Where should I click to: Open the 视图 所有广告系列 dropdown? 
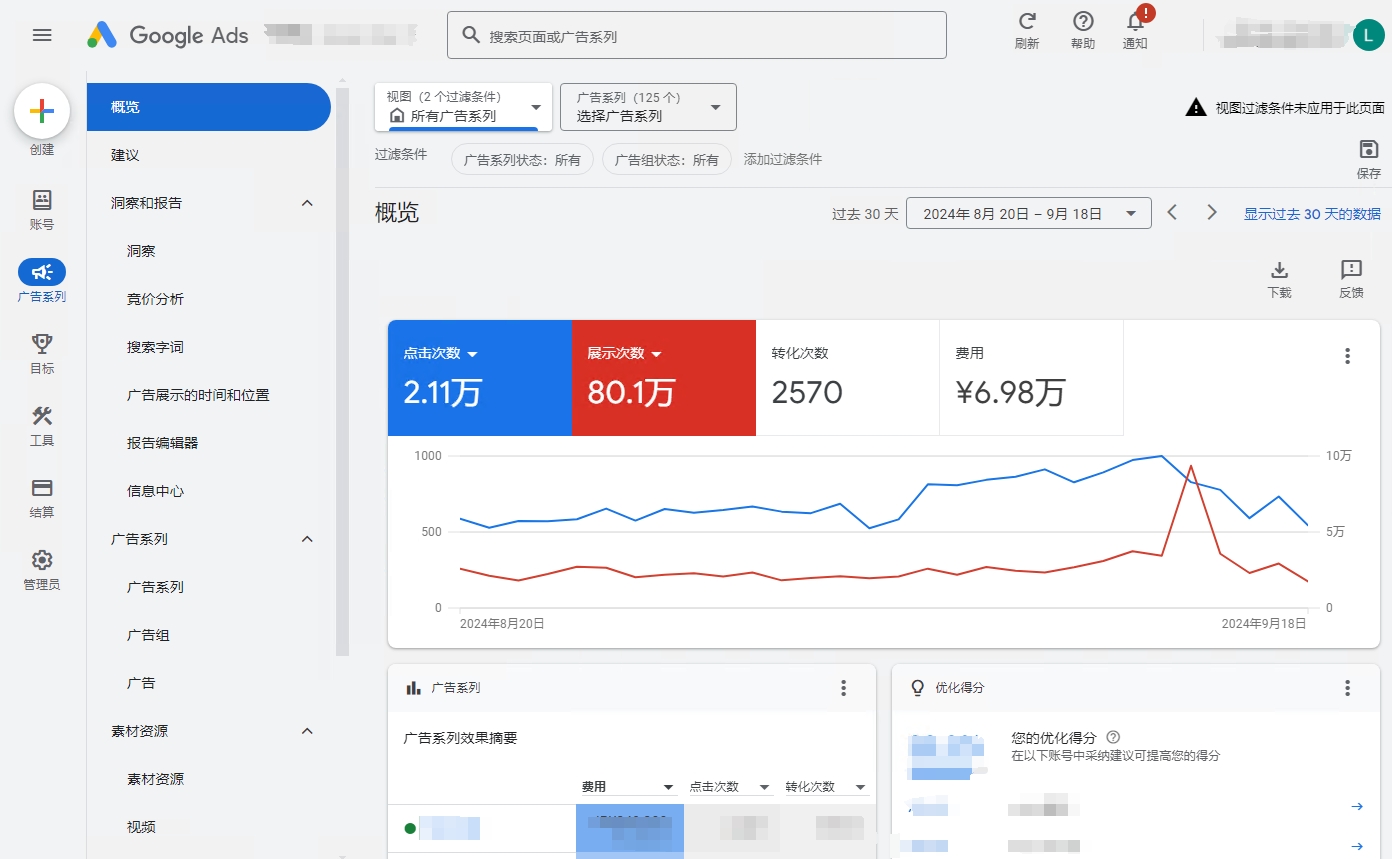pos(463,107)
